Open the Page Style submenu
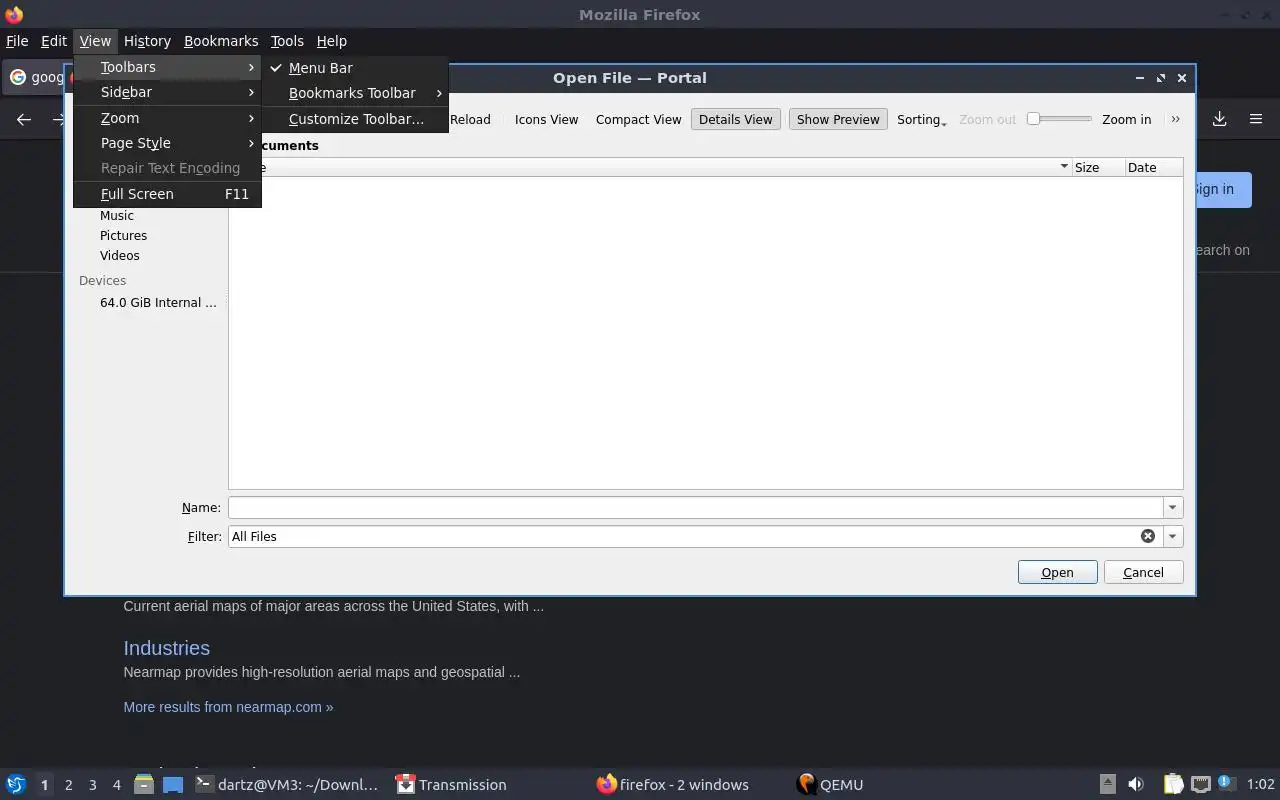 pyautogui.click(x=167, y=143)
